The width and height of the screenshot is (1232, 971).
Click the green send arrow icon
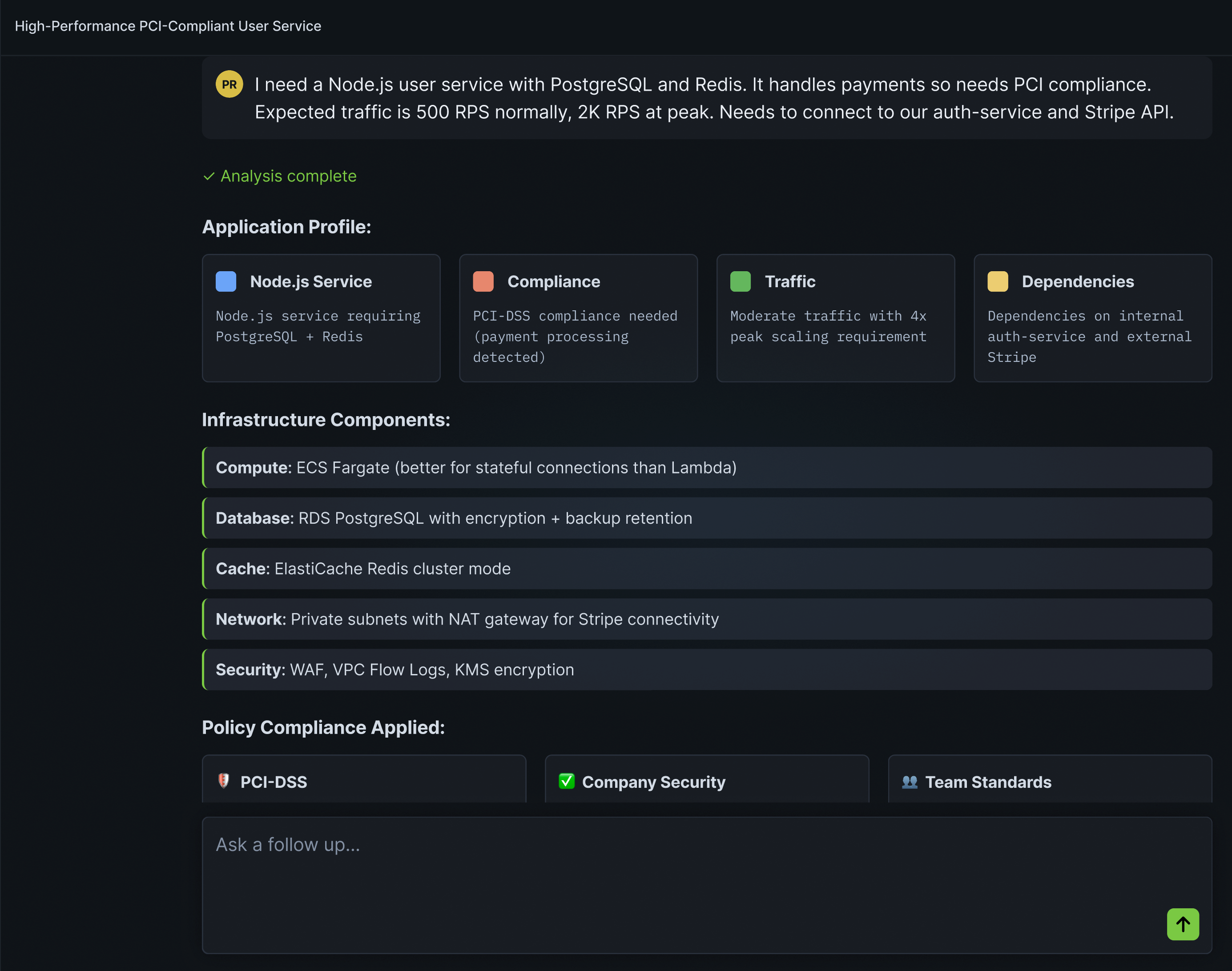[x=1183, y=924]
